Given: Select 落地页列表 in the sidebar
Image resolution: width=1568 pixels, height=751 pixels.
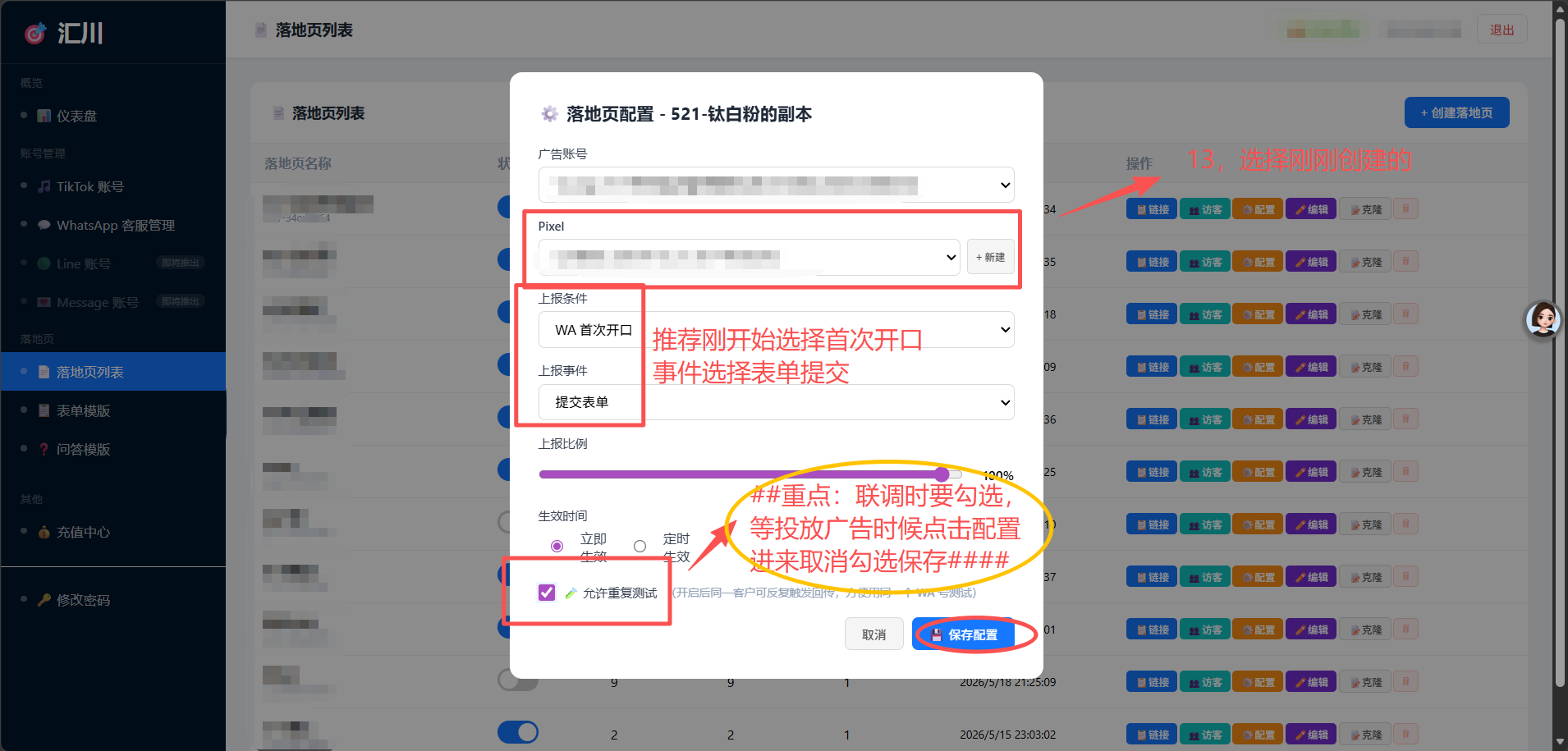Looking at the screenshot, I should [112, 372].
